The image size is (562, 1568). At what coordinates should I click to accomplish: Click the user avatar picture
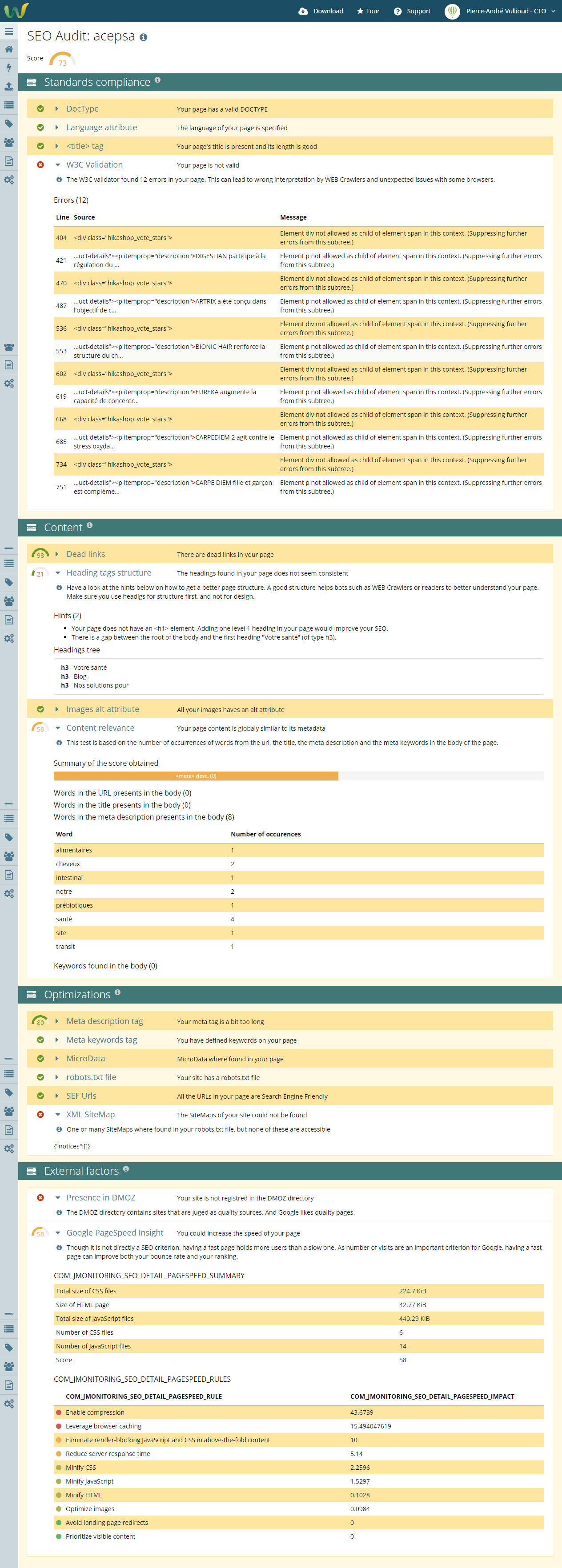(452, 11)
